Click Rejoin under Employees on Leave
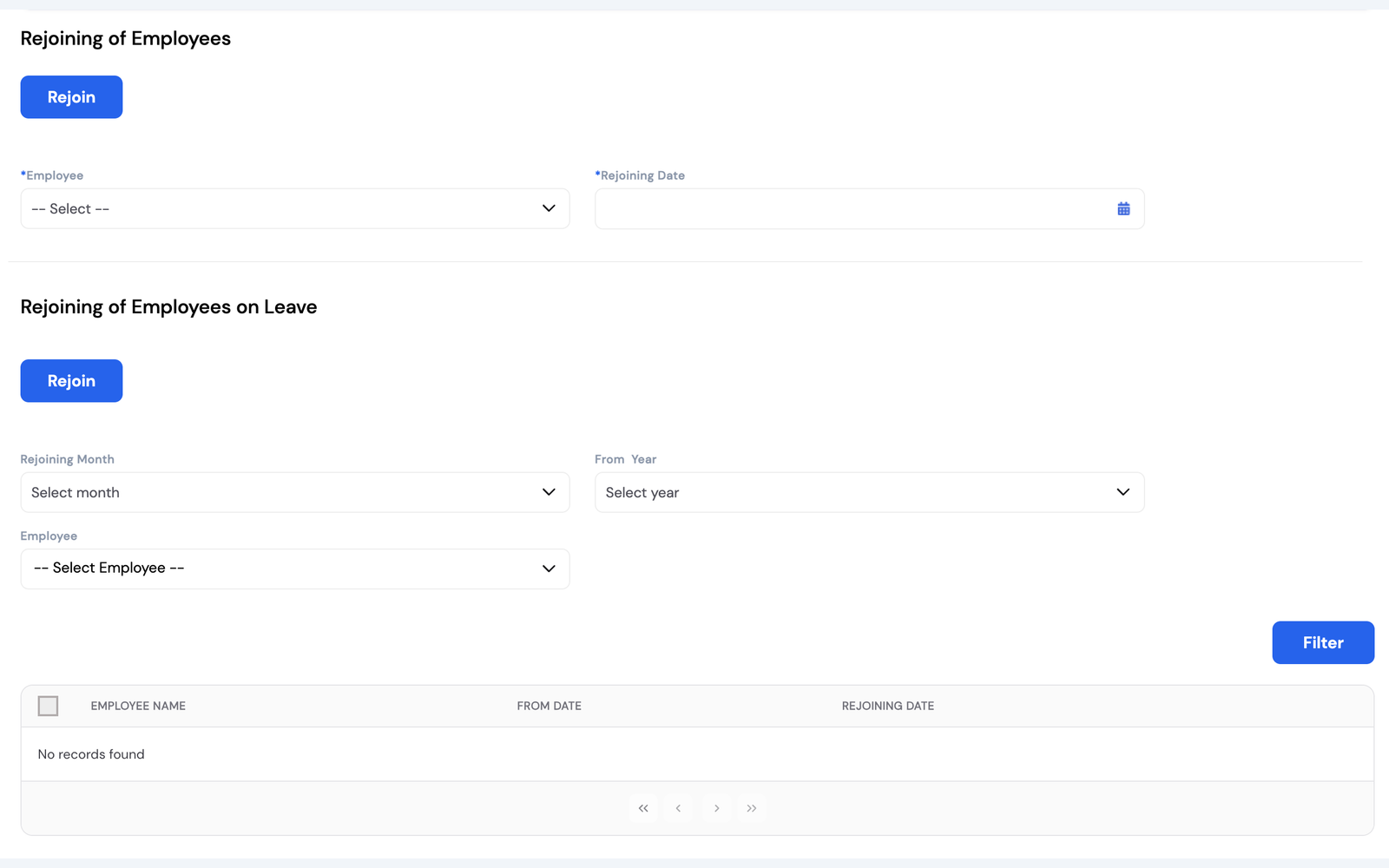Image resolution: width=1389 pixels, height=868 pixels. click(x=71, y=381)
